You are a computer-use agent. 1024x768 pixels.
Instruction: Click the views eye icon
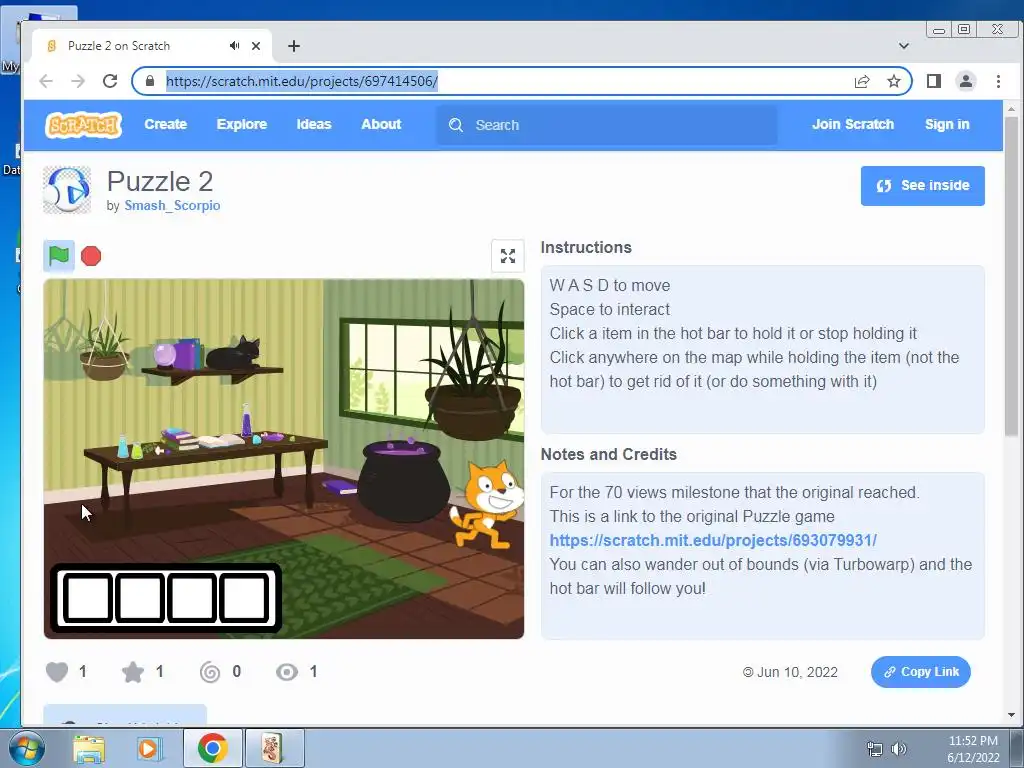pos(287,671)
